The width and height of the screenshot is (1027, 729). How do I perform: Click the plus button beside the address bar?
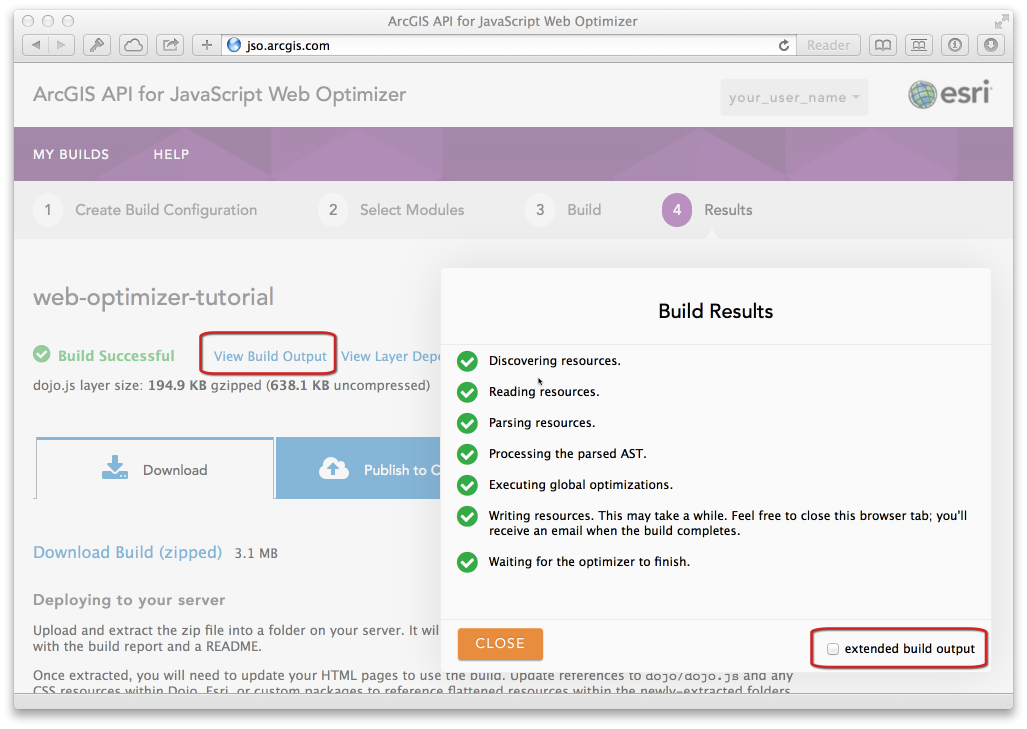[x=206, y=45]
